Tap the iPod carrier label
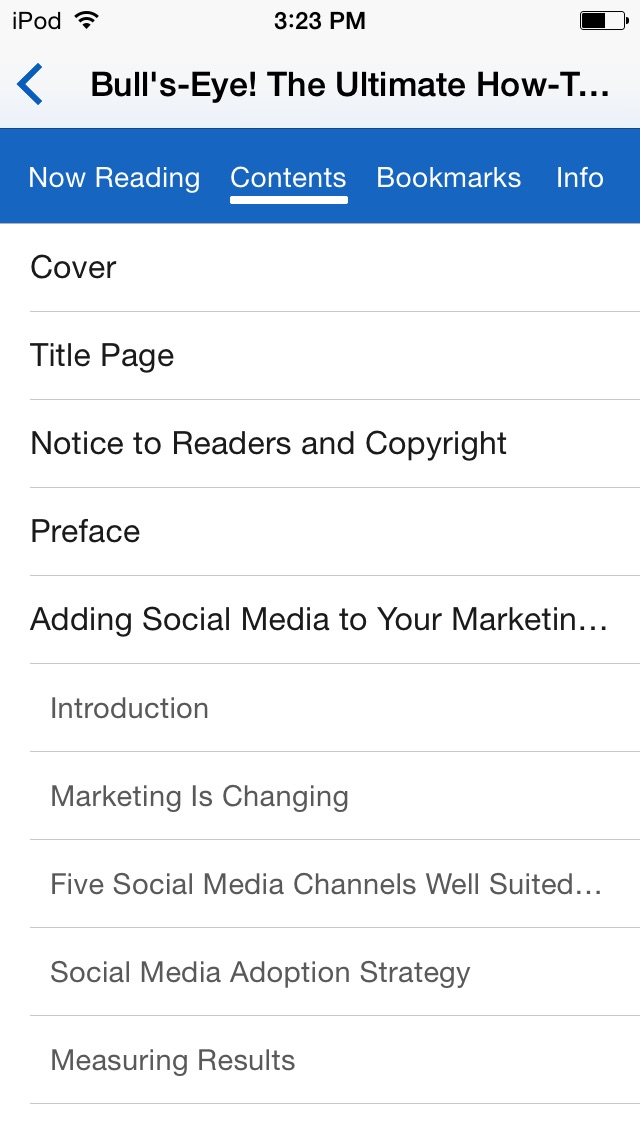This screenshot has height=1136, width=640. [x=36, y=21]
